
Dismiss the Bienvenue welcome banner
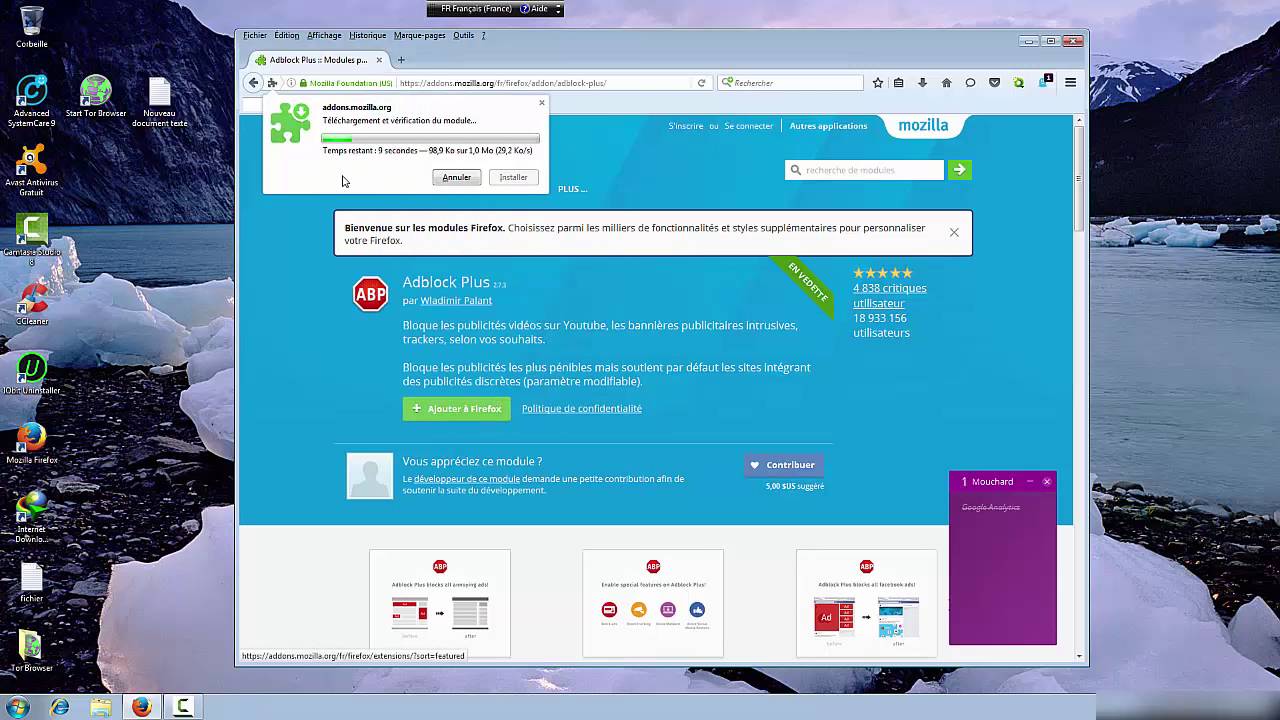click(954, 232)
